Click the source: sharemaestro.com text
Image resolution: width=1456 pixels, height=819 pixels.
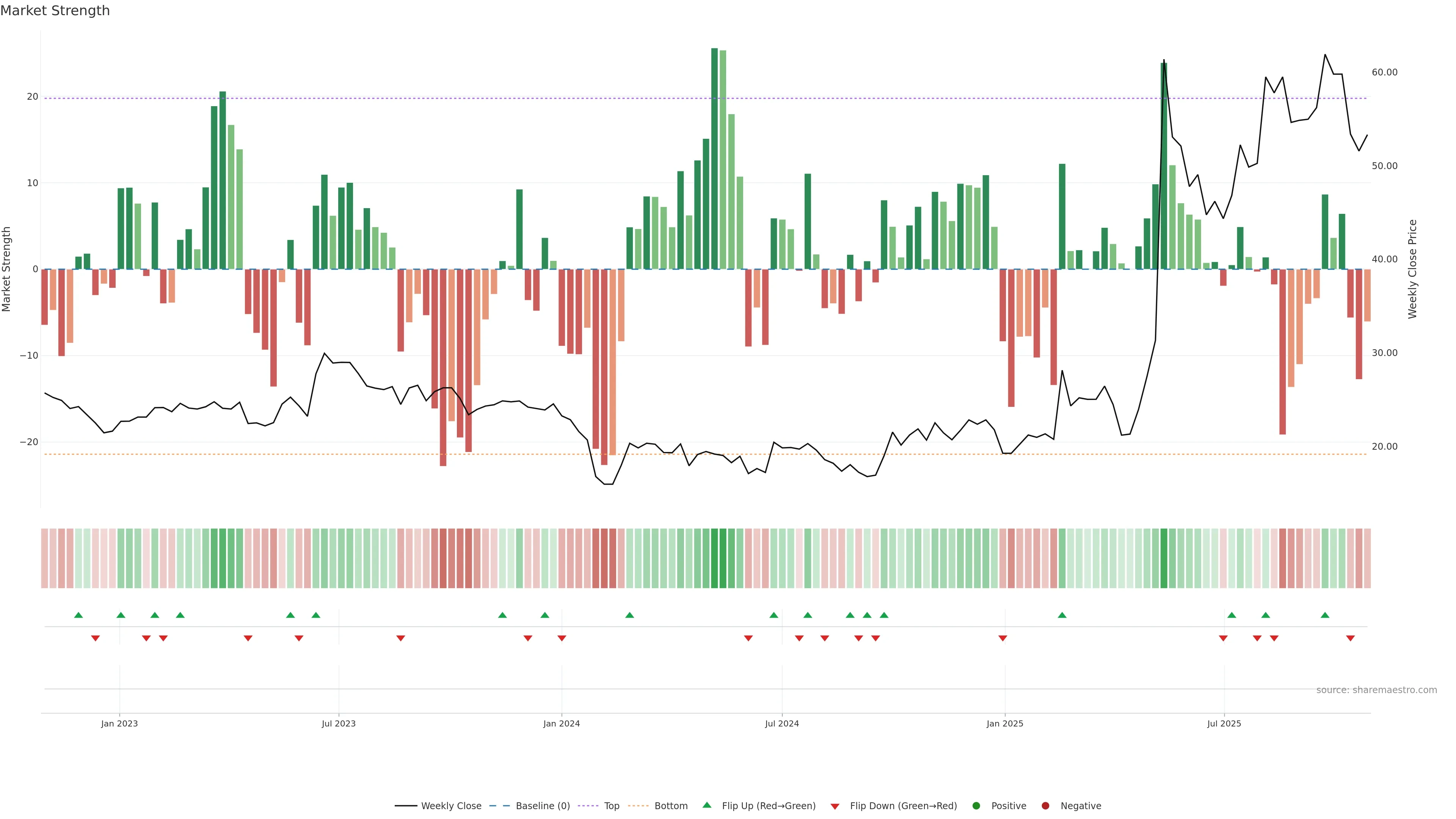click(x=1376, y=690)
